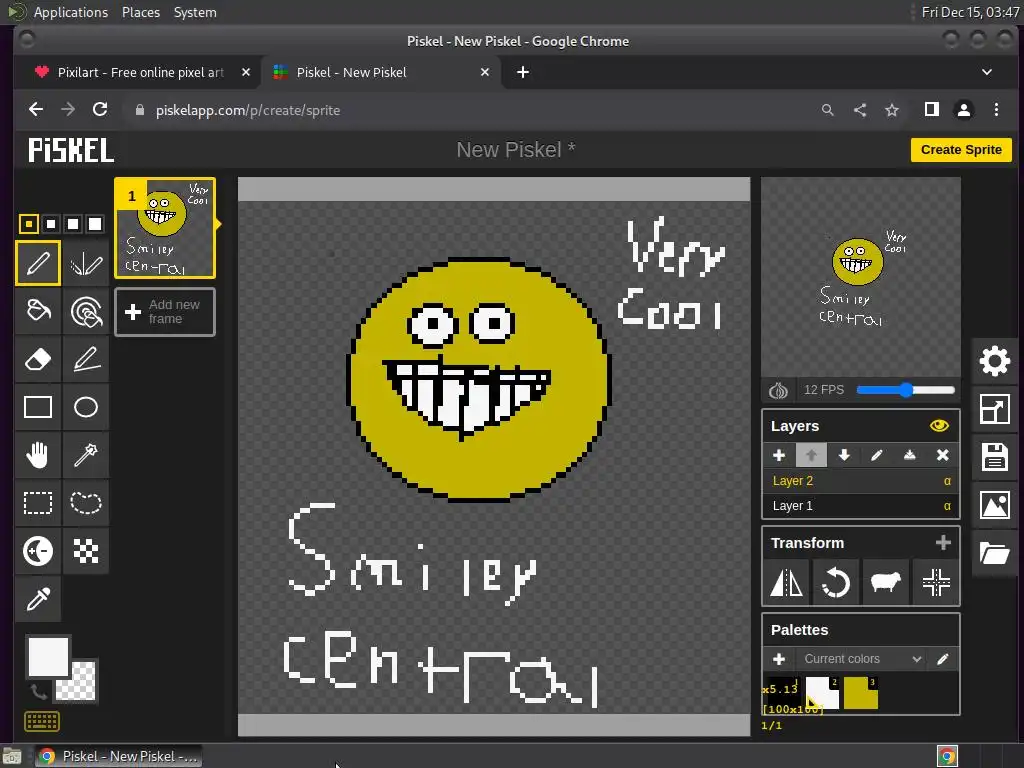This screenshot has height=768, width=1024.
Task: Swap primary and secondary colors
Action: 38,690
